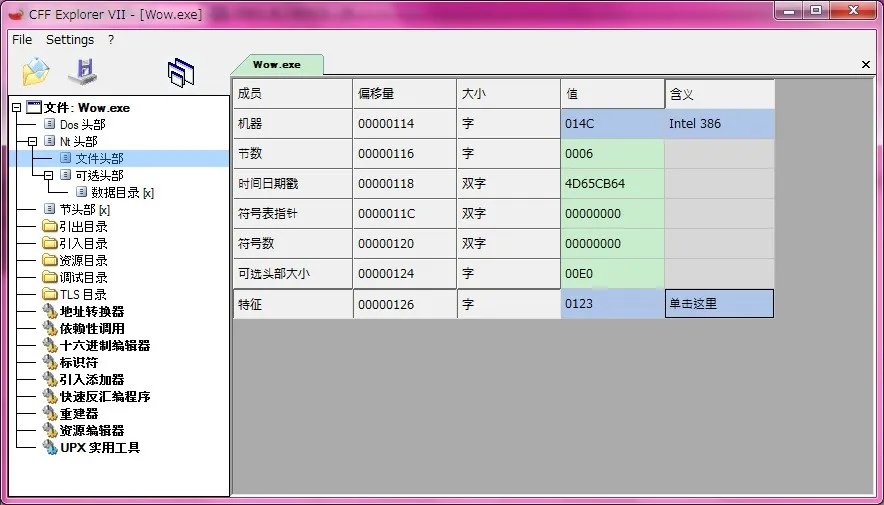Viewport: 884px width, 505px height.
Task: Click the 0000011C offset cell
Action: pos(404,213)
